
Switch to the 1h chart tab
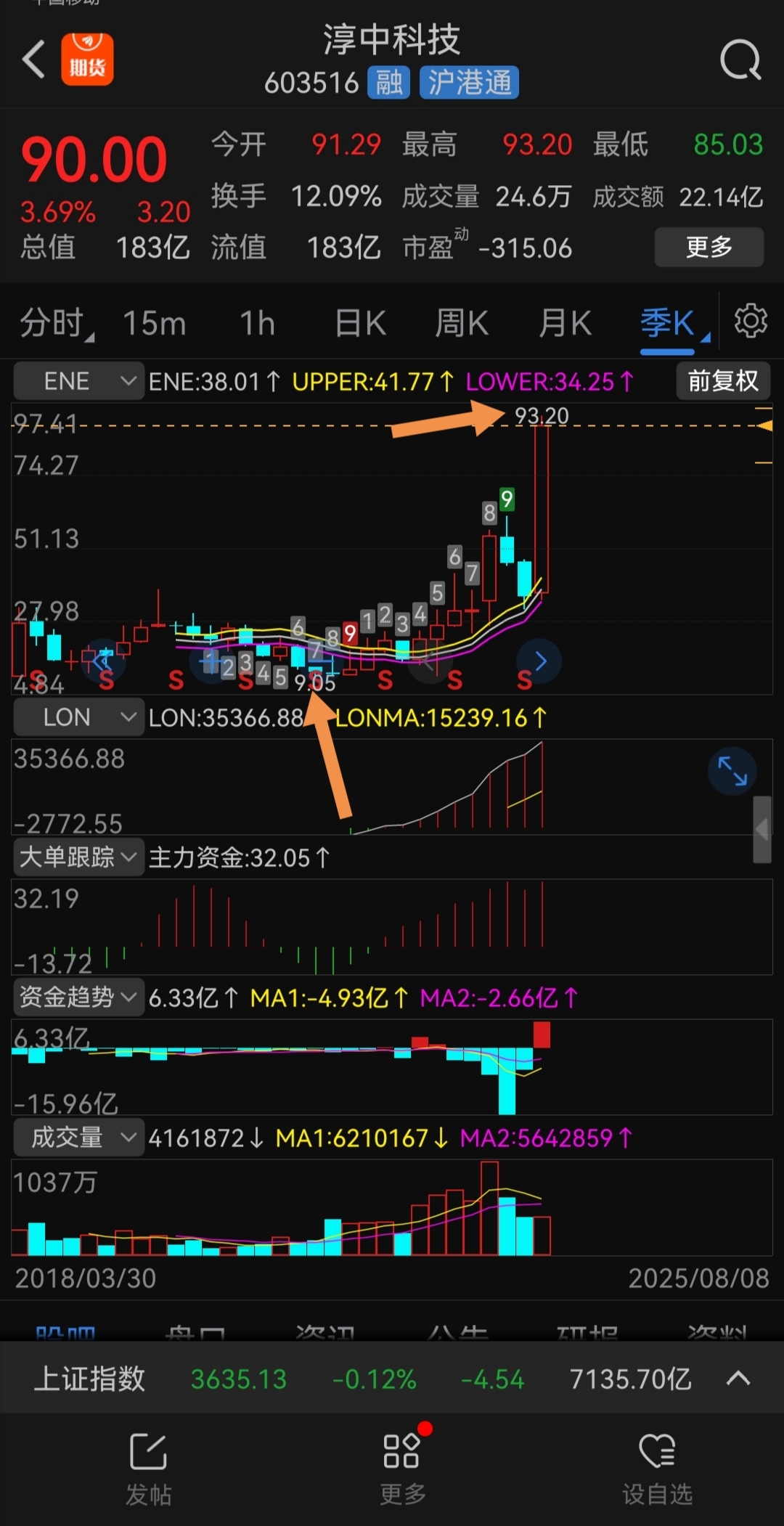pyautogui.click(x=258, y=324)
